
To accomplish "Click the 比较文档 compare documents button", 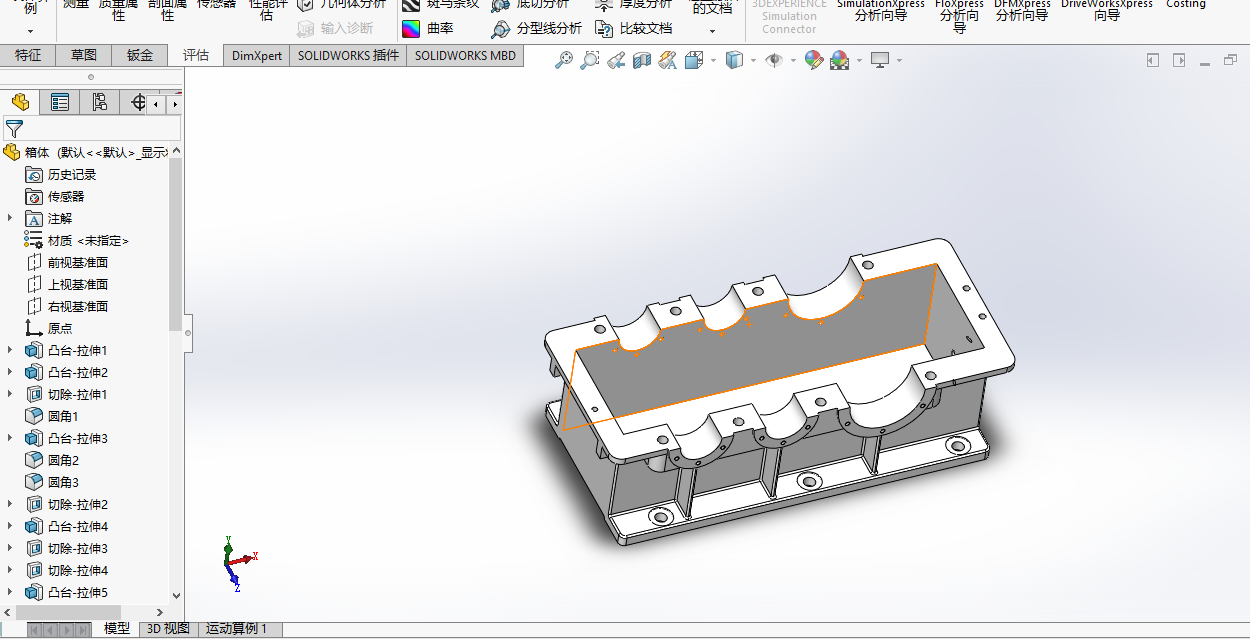I will [x=634, y=29].
